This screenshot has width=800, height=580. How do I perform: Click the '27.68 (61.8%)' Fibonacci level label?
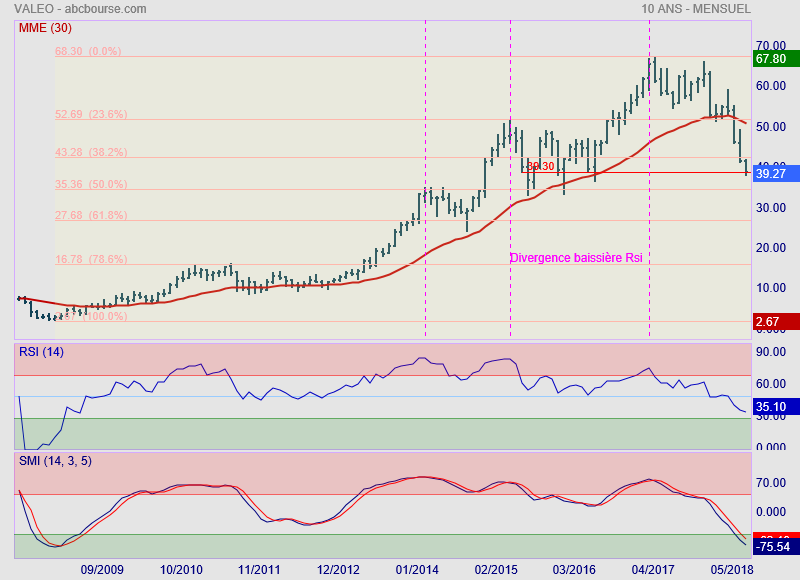(91, 215)
